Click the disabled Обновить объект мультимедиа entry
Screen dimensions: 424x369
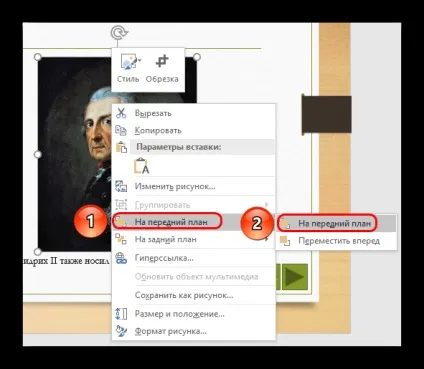[193, 276]
